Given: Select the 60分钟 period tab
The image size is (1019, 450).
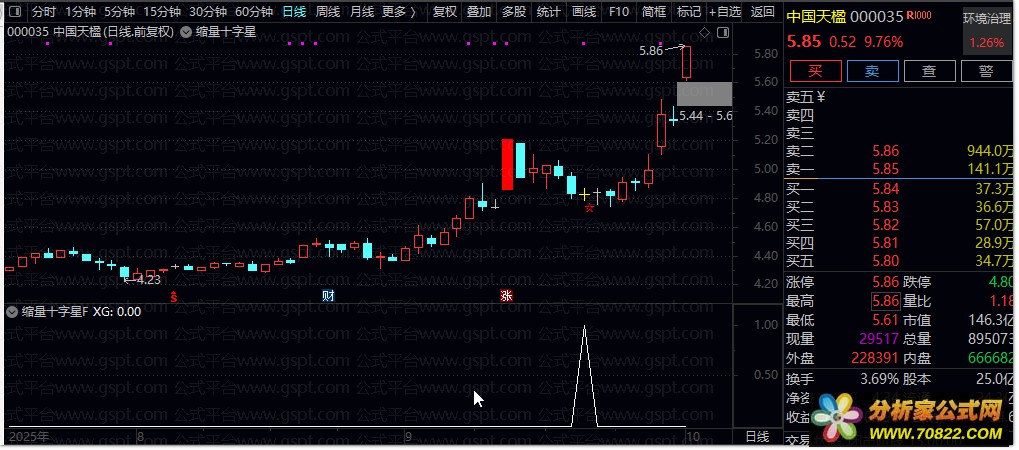Looking at the screenshot, I should pyautogui.click(x=253, y=11).
